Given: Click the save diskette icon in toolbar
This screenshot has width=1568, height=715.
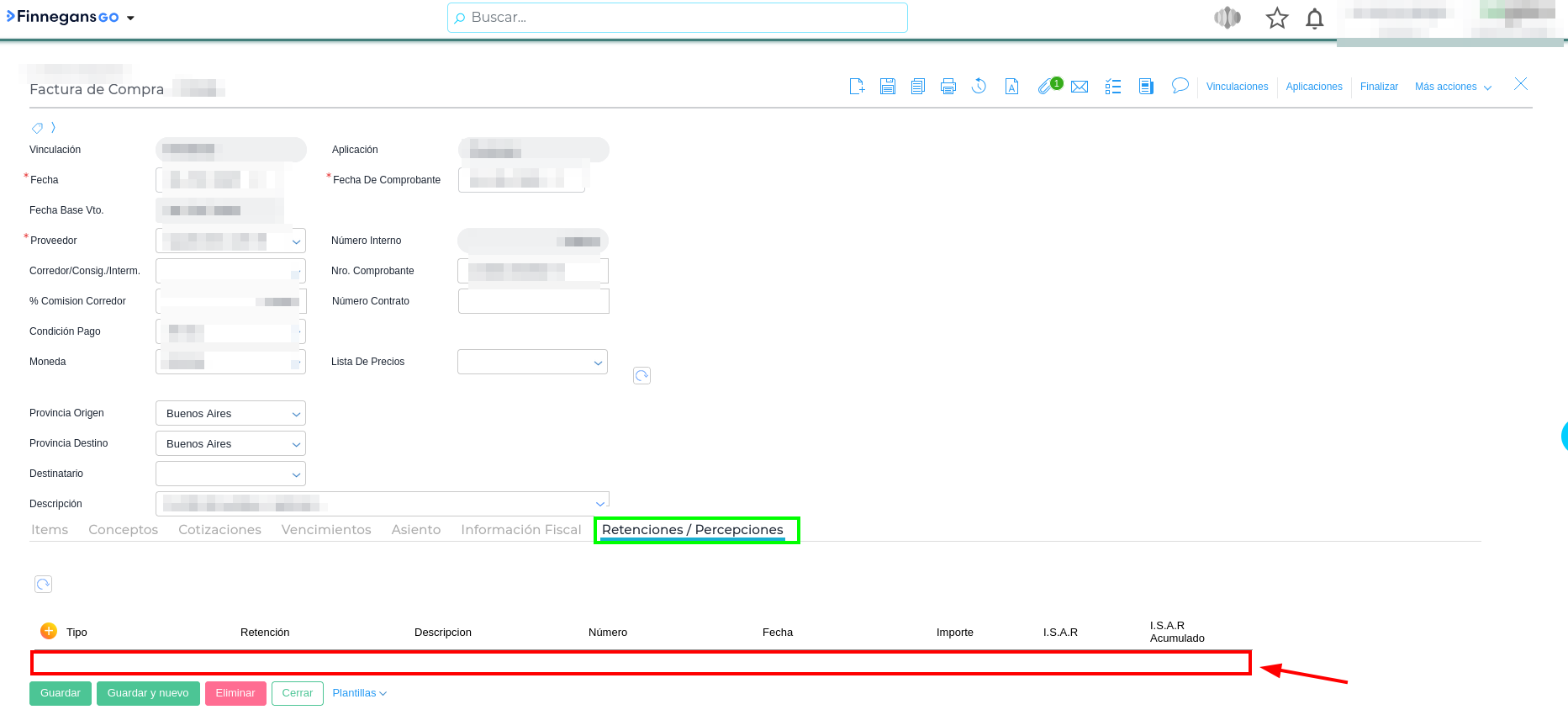Looking at the screenshot, I should 888,86.
